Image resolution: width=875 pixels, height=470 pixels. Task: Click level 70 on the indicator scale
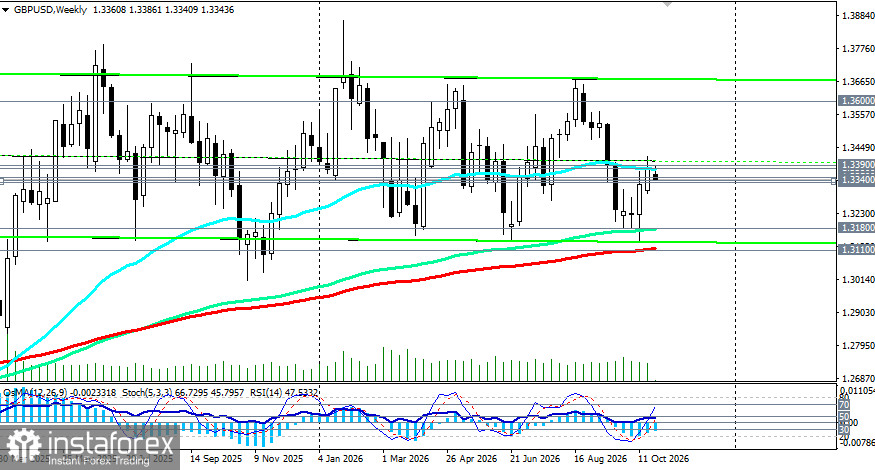click(844, 405)
